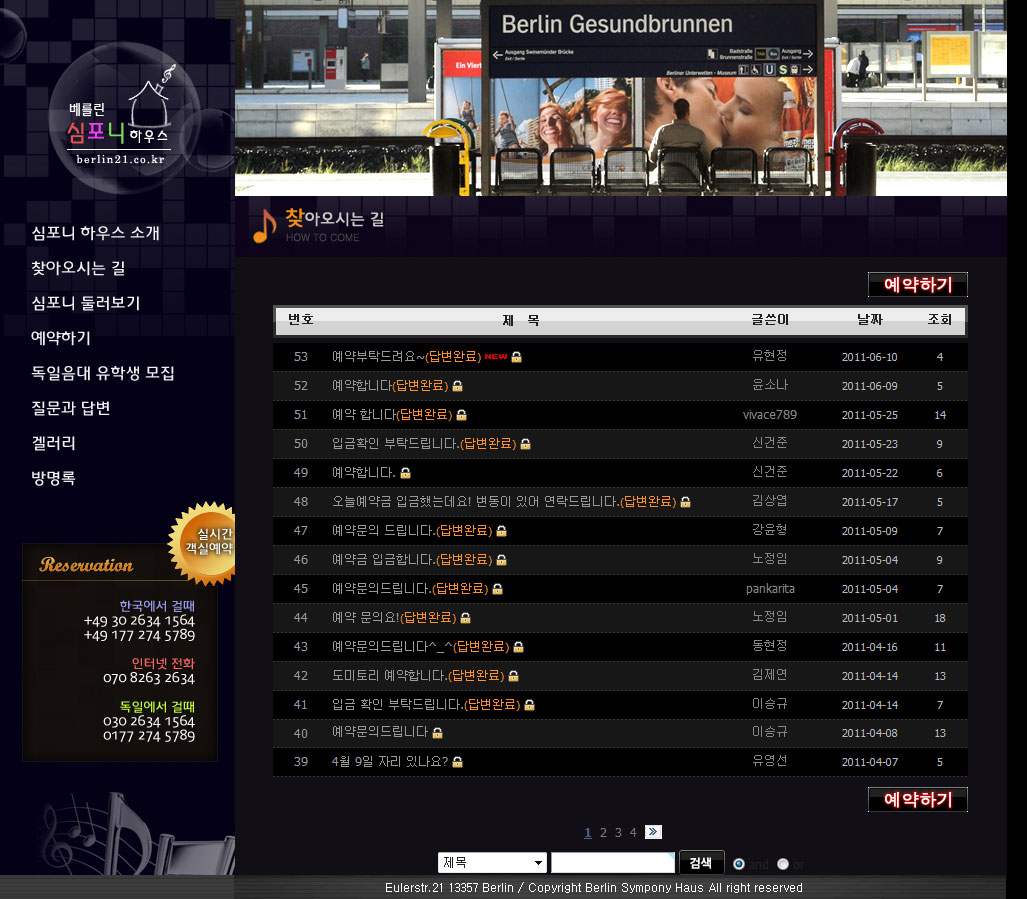Click the Berlin Gesundbrunnen banner photo

tap(620, 98)
